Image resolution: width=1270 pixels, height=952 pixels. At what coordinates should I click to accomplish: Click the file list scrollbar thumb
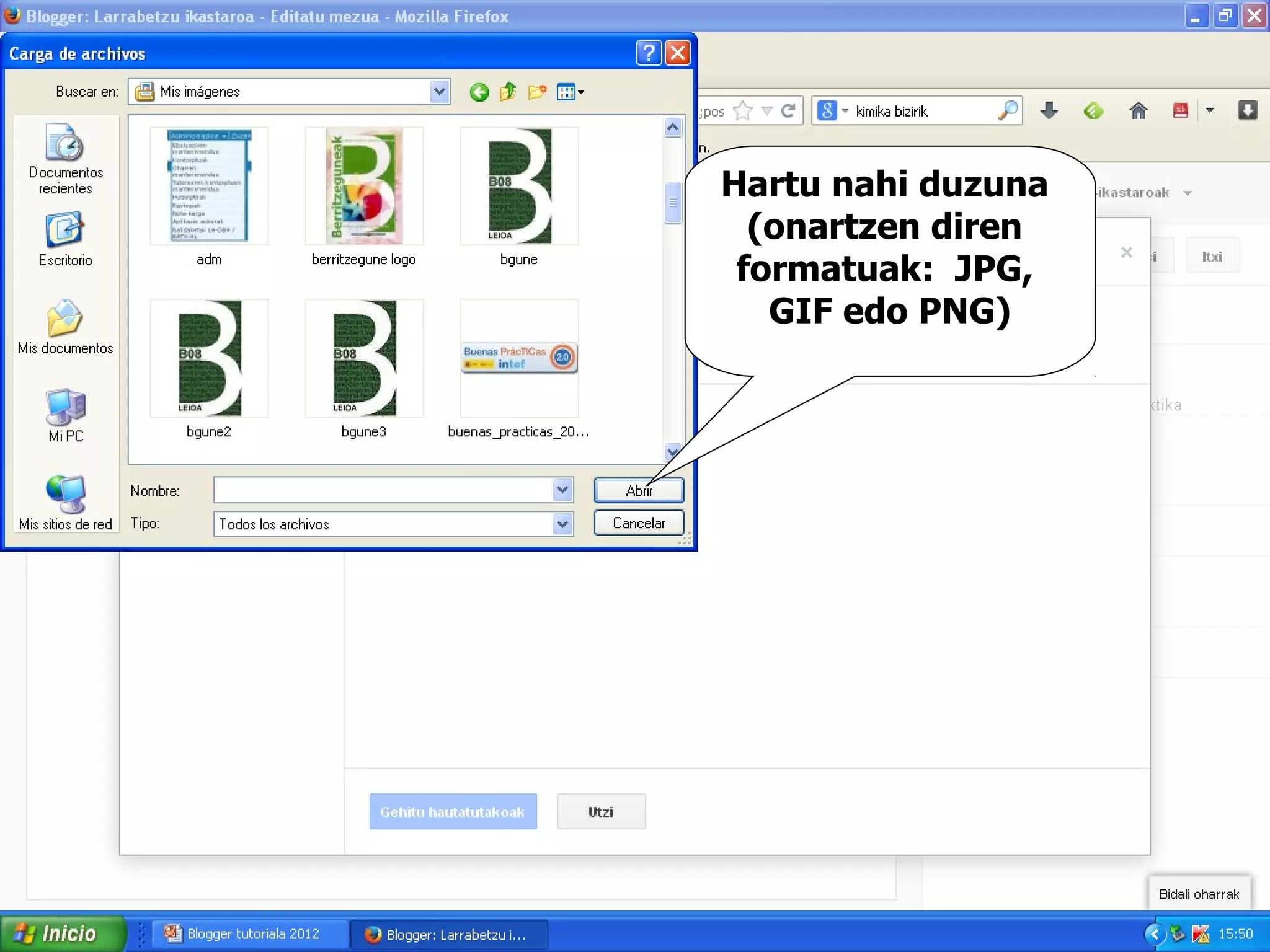673,203
